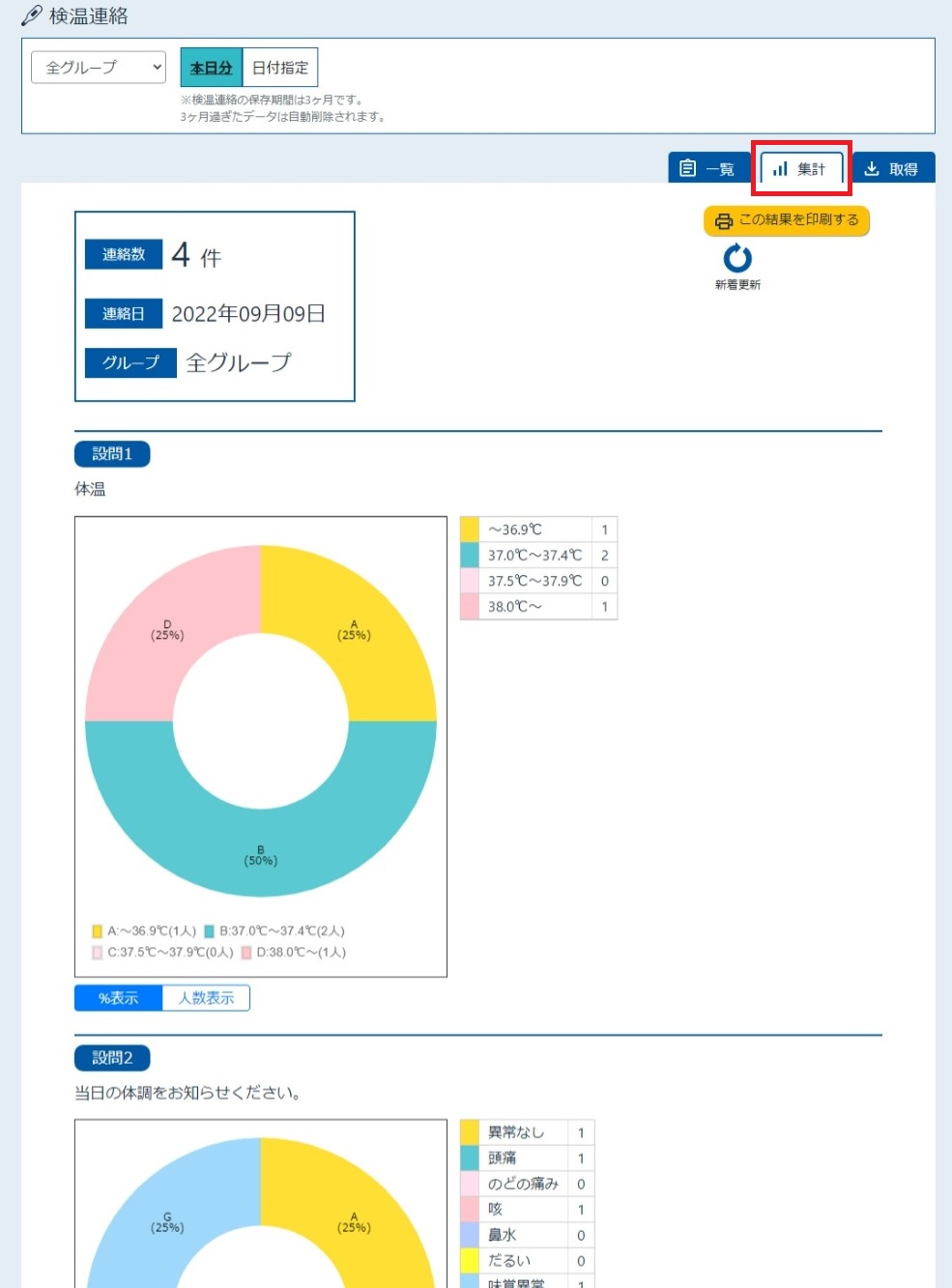Click the download icon on 取得 tab
Viewport: 952px width, 1288px height.
872,168
